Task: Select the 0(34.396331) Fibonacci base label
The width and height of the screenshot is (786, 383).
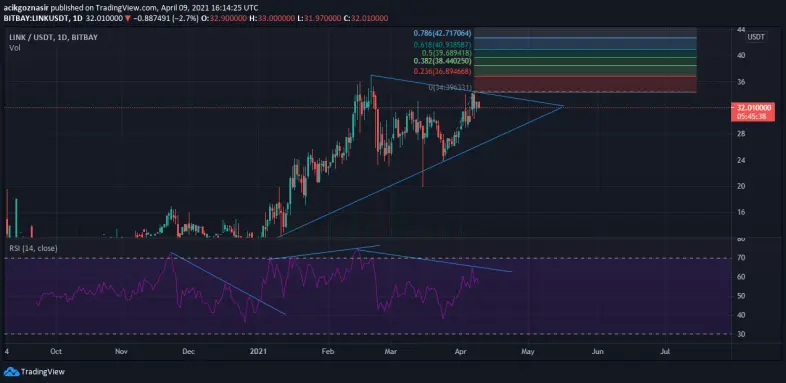Action: click(450, 87)
